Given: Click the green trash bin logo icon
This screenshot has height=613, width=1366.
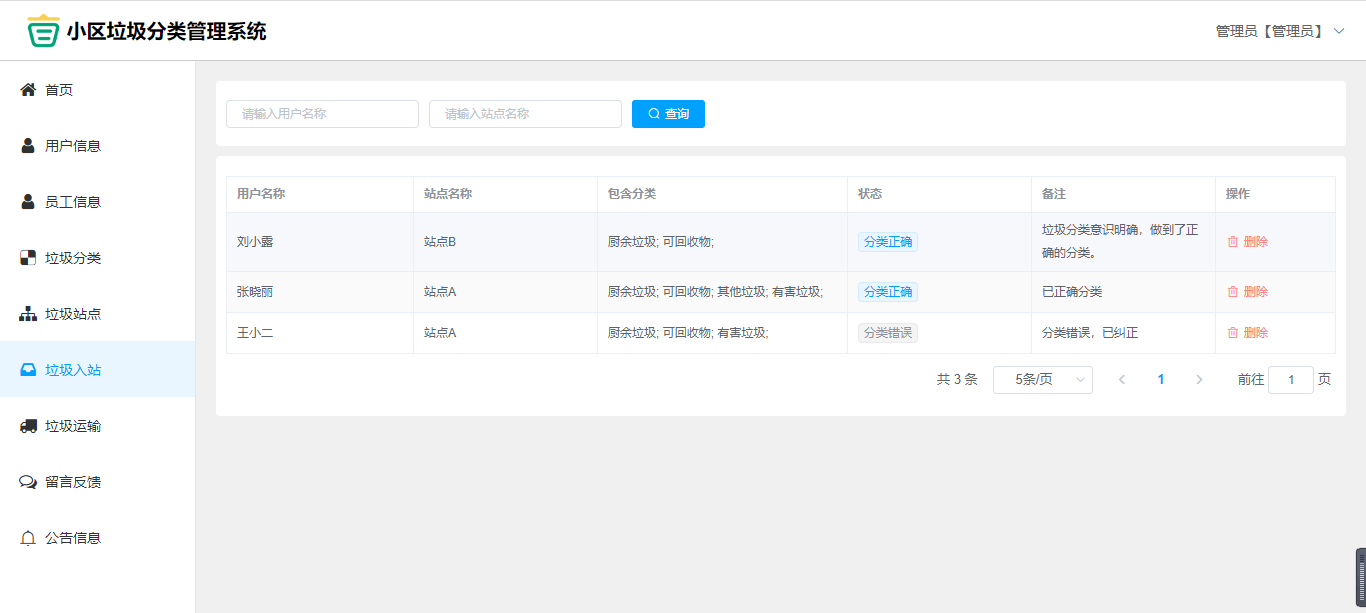Looking at the screenshot, I should pos(43,31).
